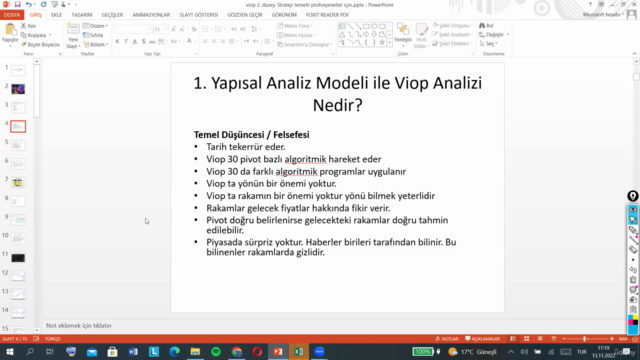This screenshot has height=360, width=640.
Task: Click the slide panel vertical scrollbar thumb
Action: click(36, 91)
